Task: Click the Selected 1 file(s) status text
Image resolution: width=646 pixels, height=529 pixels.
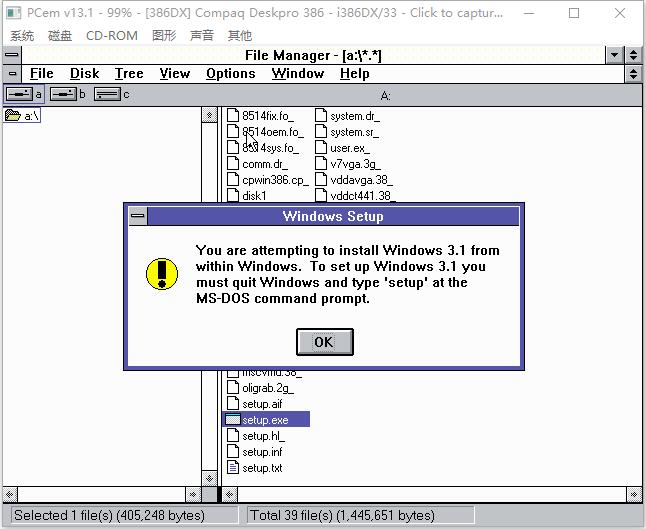Action: [x=109, y=515]
